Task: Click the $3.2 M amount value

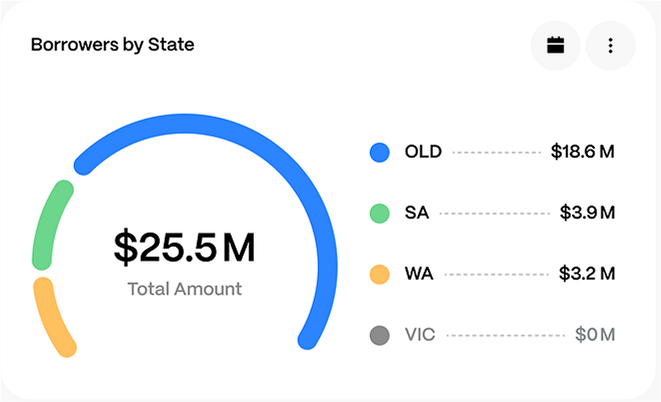Action: click(x=587, y=273)
